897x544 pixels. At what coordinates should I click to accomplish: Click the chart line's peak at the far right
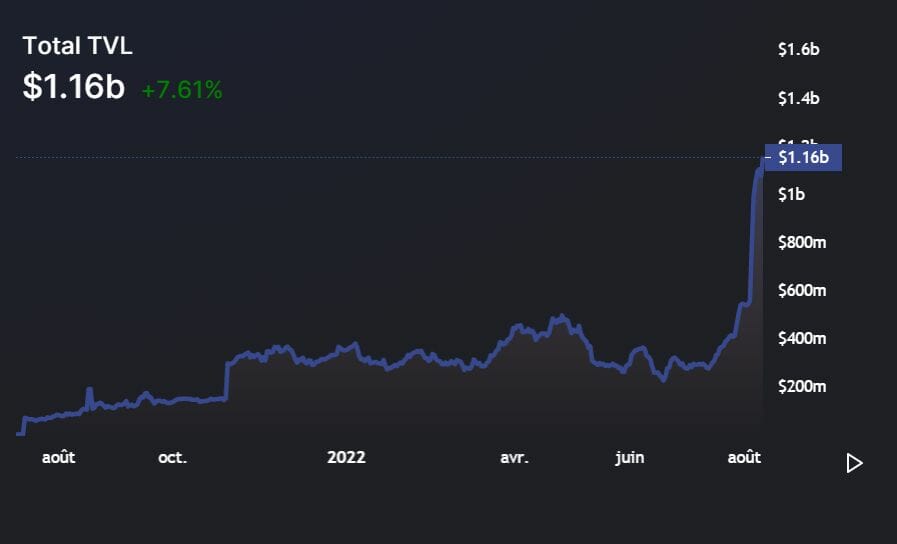tap(762, 161)
